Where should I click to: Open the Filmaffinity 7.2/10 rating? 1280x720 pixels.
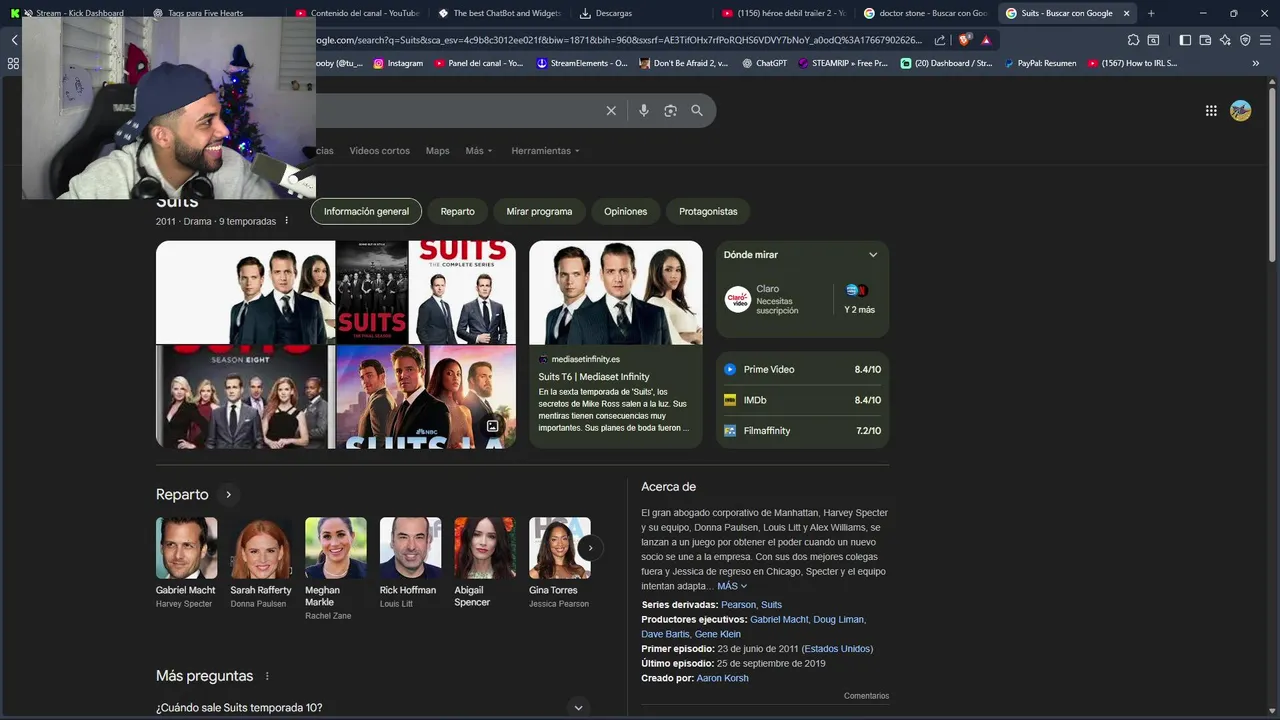coord(803,431)
